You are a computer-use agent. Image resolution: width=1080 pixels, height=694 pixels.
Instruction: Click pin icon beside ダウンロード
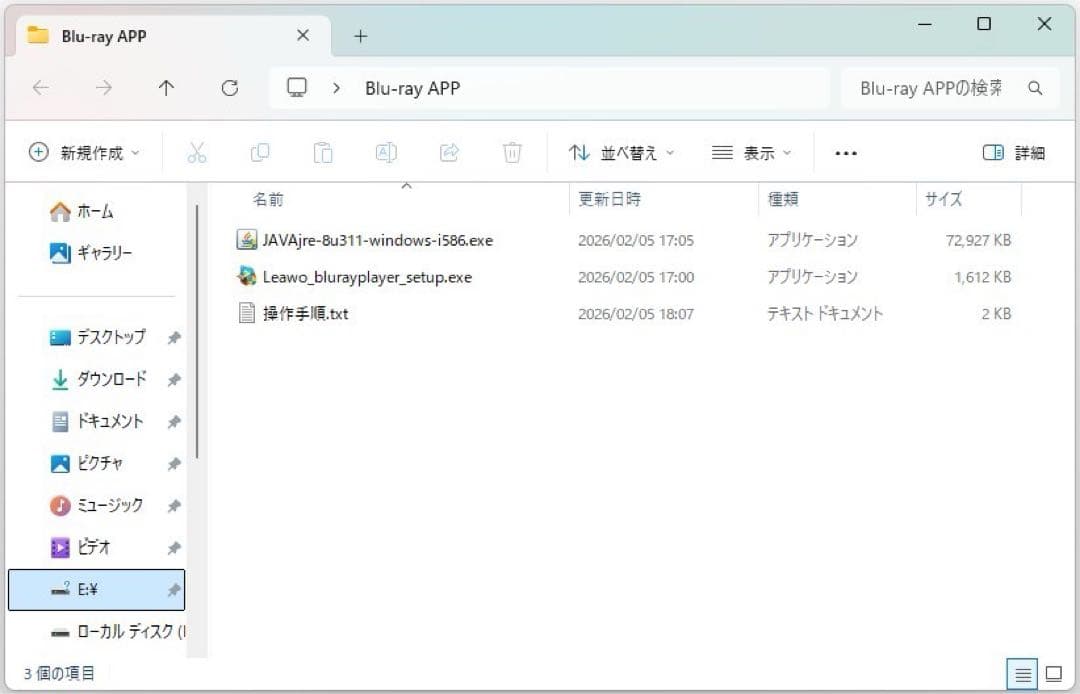coord(174,379)
